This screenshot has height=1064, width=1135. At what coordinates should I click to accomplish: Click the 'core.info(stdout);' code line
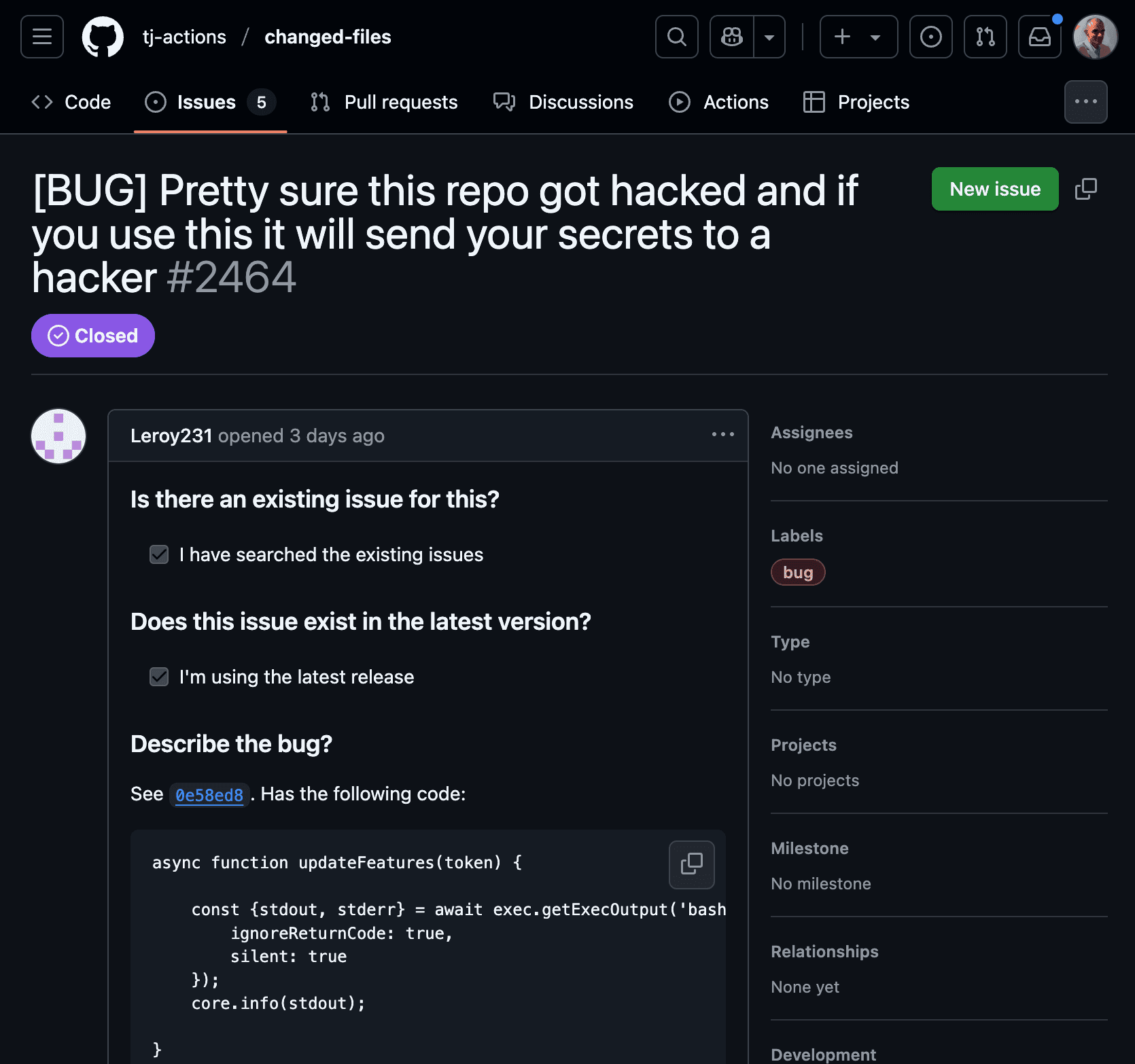[278, 1004]
